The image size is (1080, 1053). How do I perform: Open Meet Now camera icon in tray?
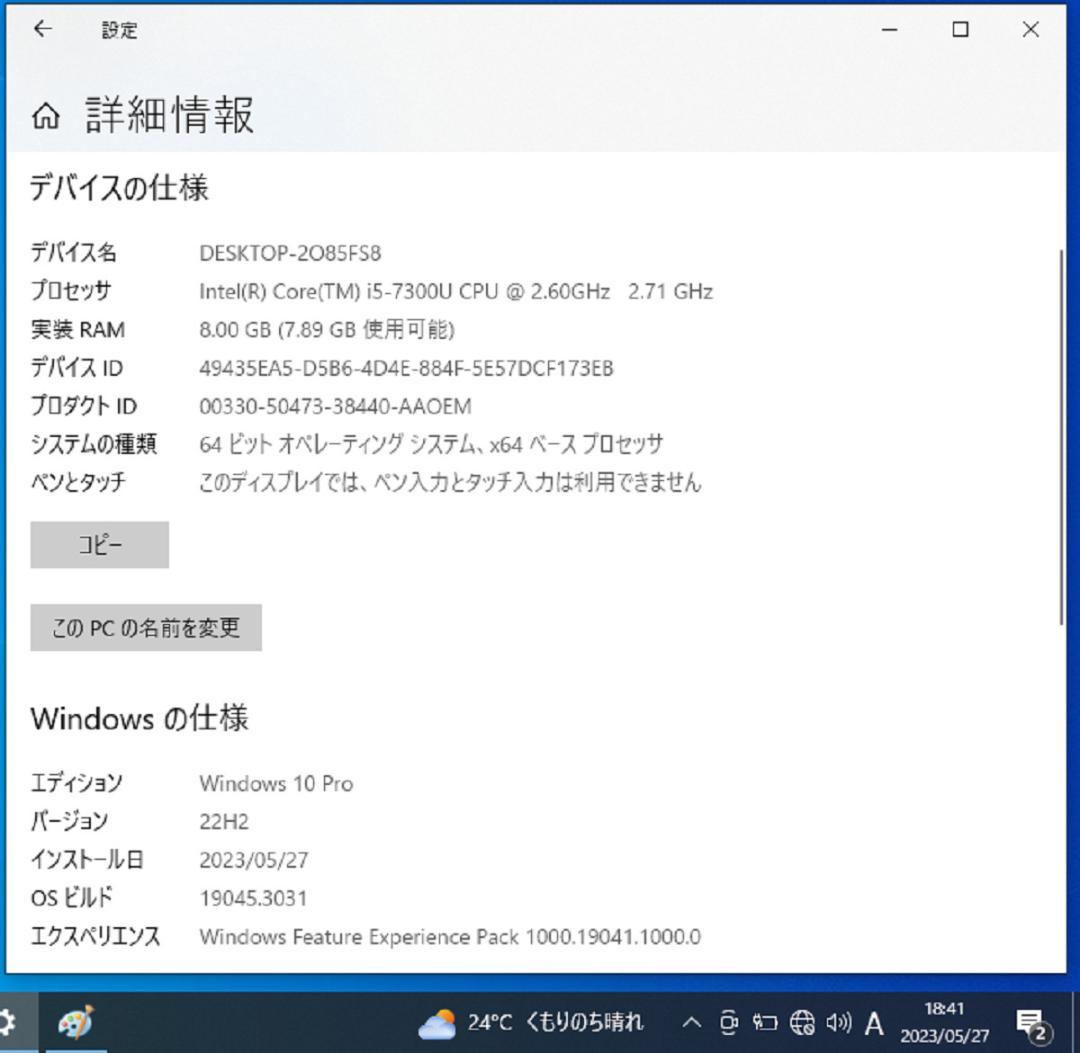729,1023
